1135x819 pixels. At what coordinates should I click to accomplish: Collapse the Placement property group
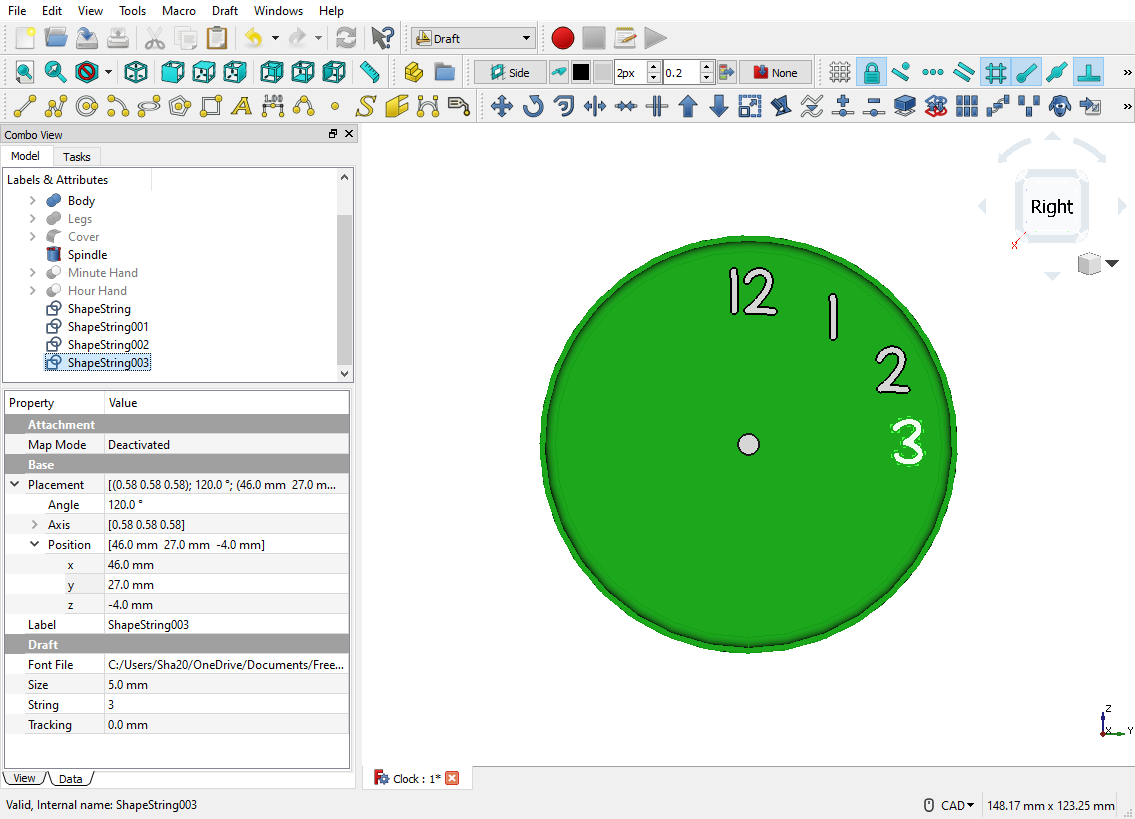tap(14, 484)
